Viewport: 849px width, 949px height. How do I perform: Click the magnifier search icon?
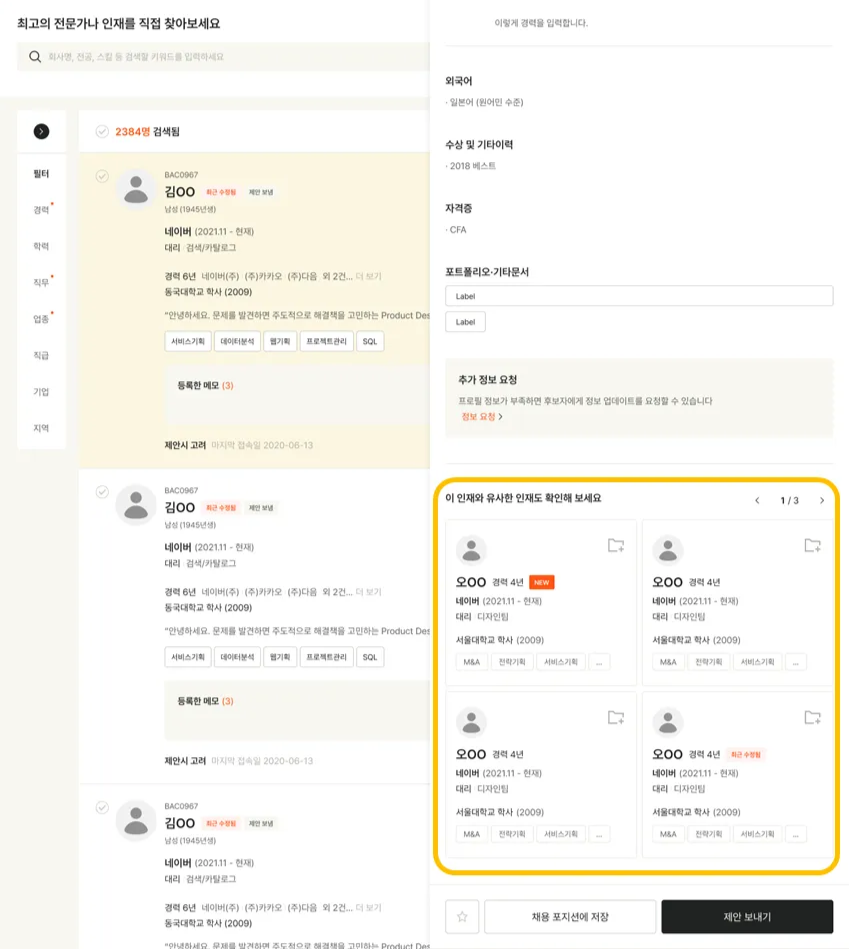[35, 57]
